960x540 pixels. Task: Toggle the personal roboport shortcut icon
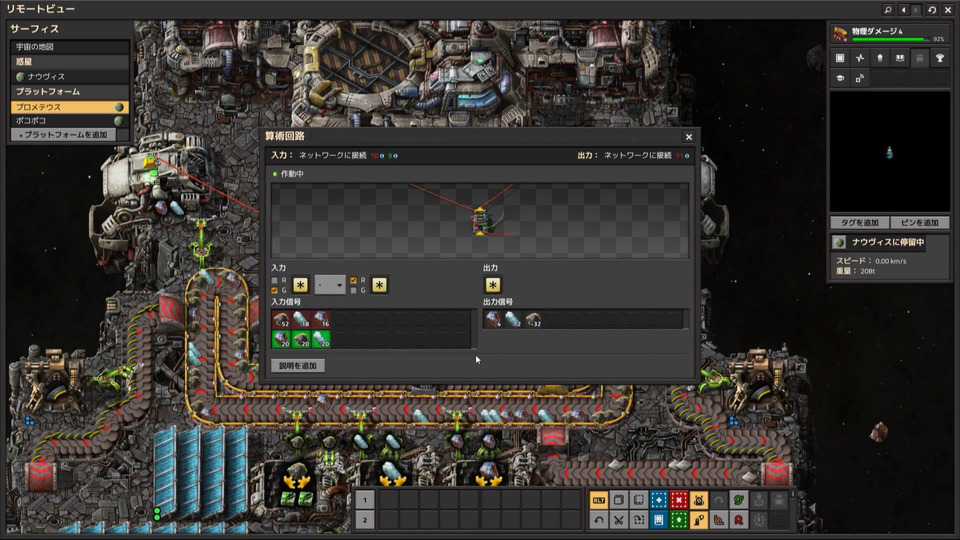(x=699, y=500)
